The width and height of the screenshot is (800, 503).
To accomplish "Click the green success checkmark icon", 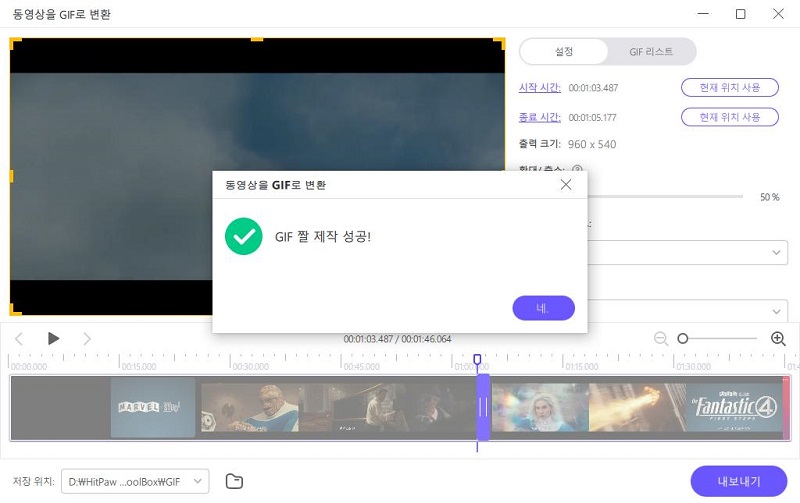I will (244, 236).
